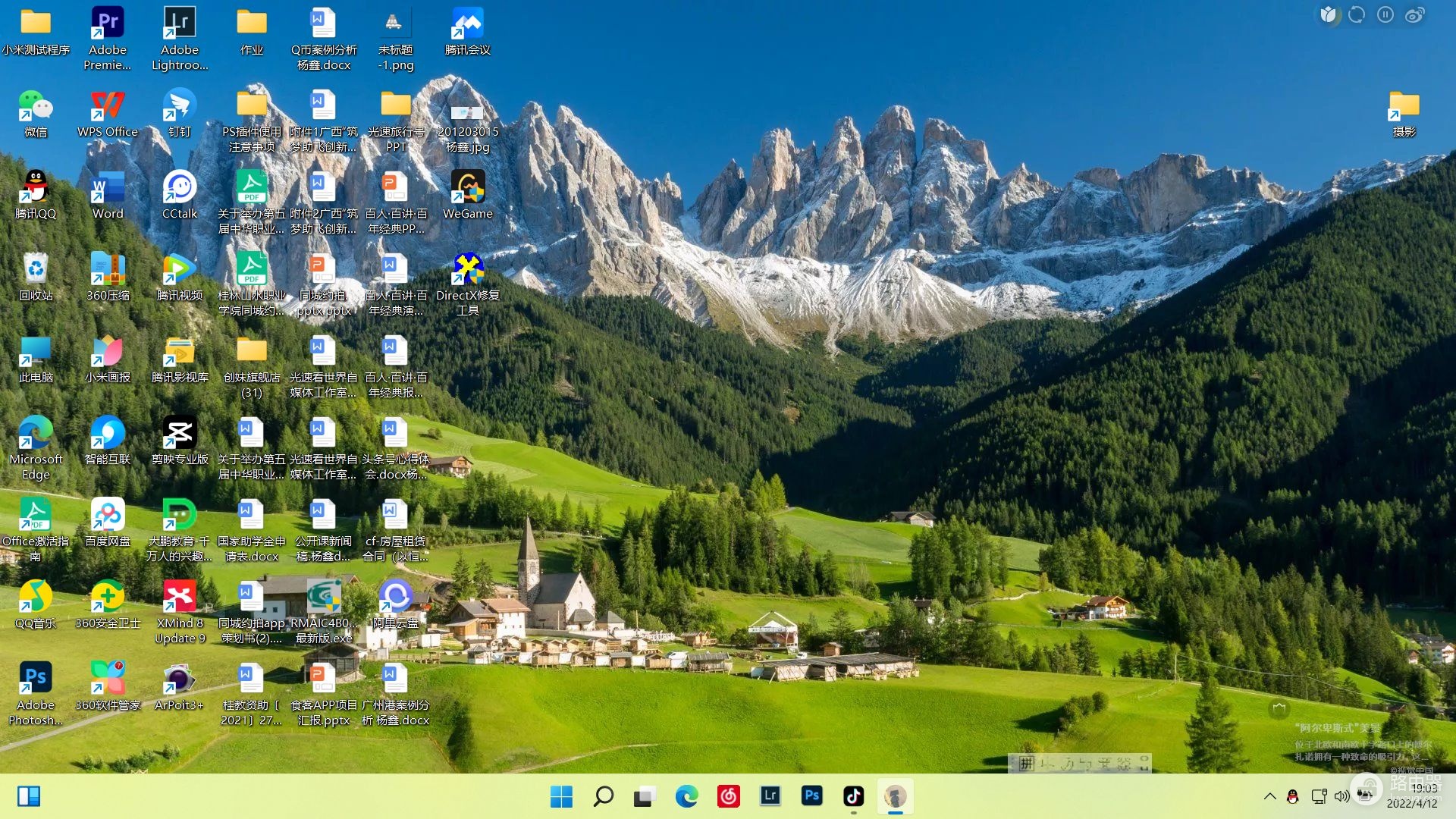The height and width of the screenshot is (819, 1456).
Task: Select the 回收站 recycle bin icon
Action: click(36, 278)
